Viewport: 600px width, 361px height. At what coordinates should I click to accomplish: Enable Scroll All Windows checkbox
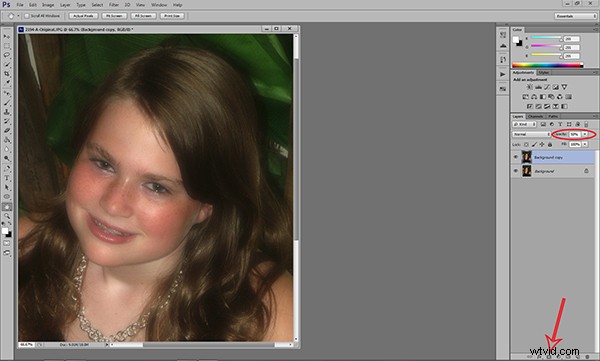click(x=27, y=16)
